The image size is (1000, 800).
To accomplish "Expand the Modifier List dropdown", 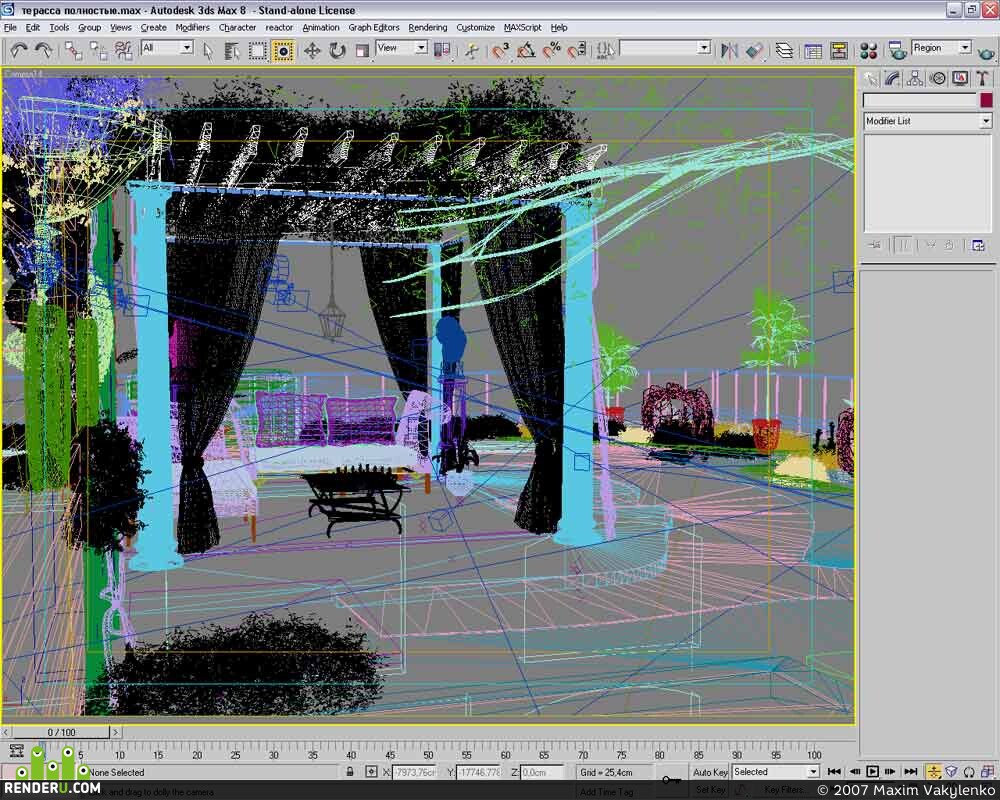I will coord(928,121).
